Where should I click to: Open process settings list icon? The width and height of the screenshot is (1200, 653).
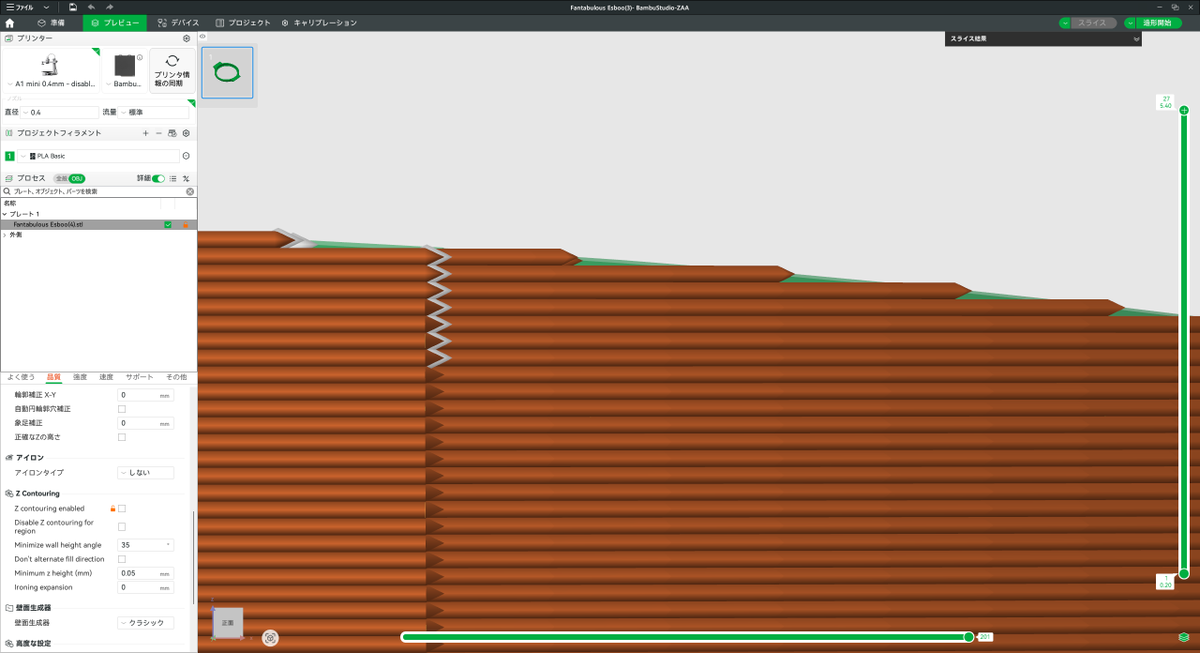click(173, 178)
